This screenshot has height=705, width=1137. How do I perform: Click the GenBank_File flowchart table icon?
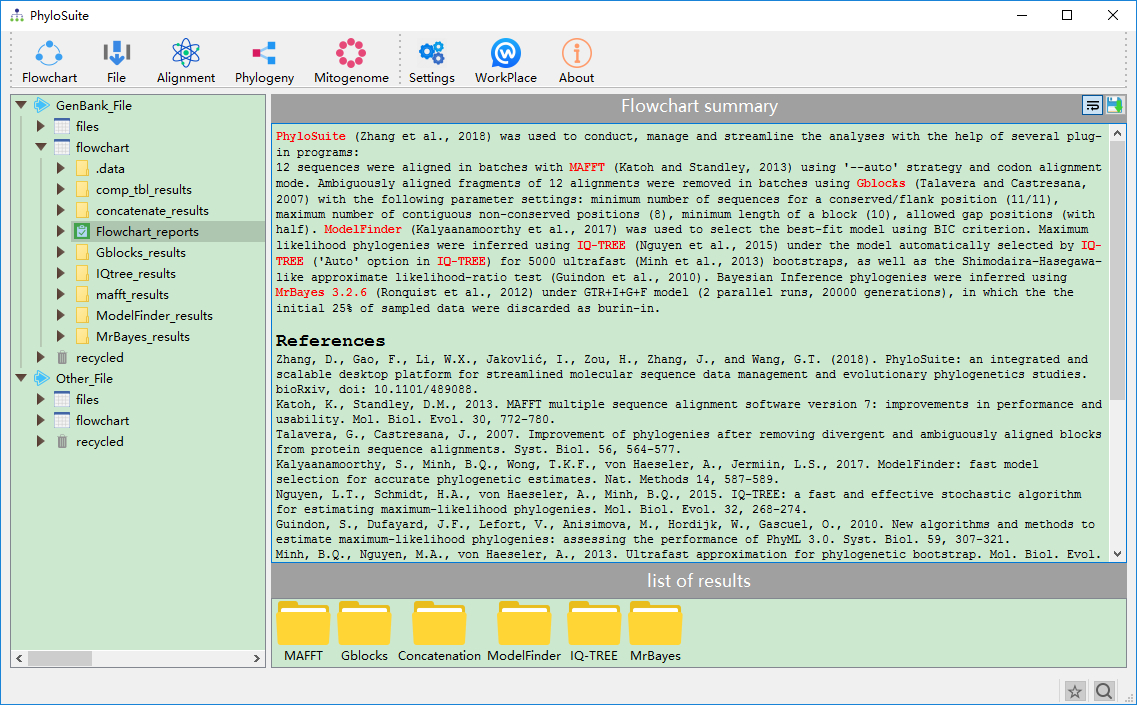click(62, 147)
